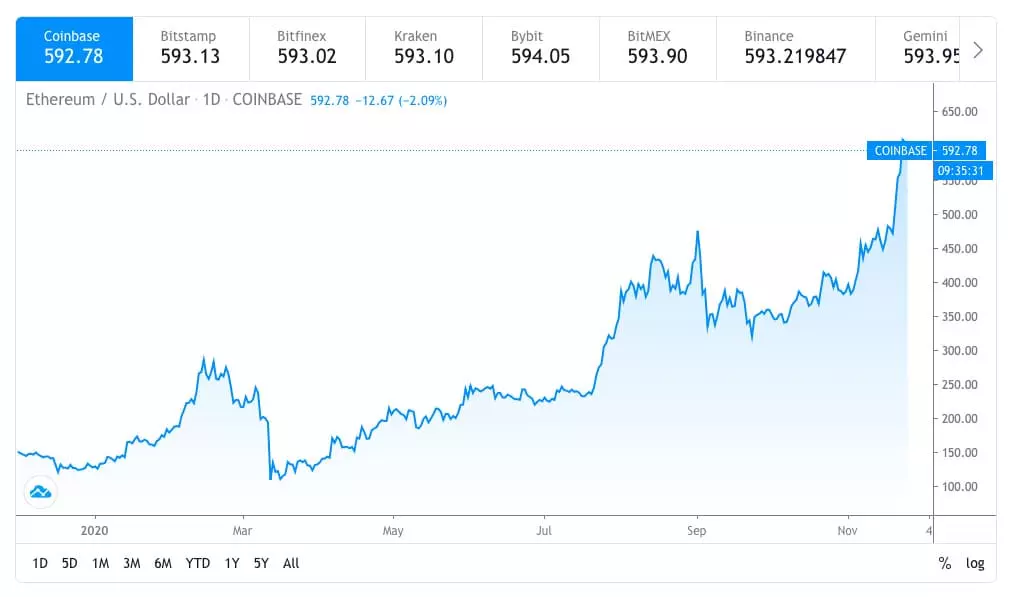Choose the BitMEX exchange tab
The height and width of the screenshot is (597, 1015).
657,48
